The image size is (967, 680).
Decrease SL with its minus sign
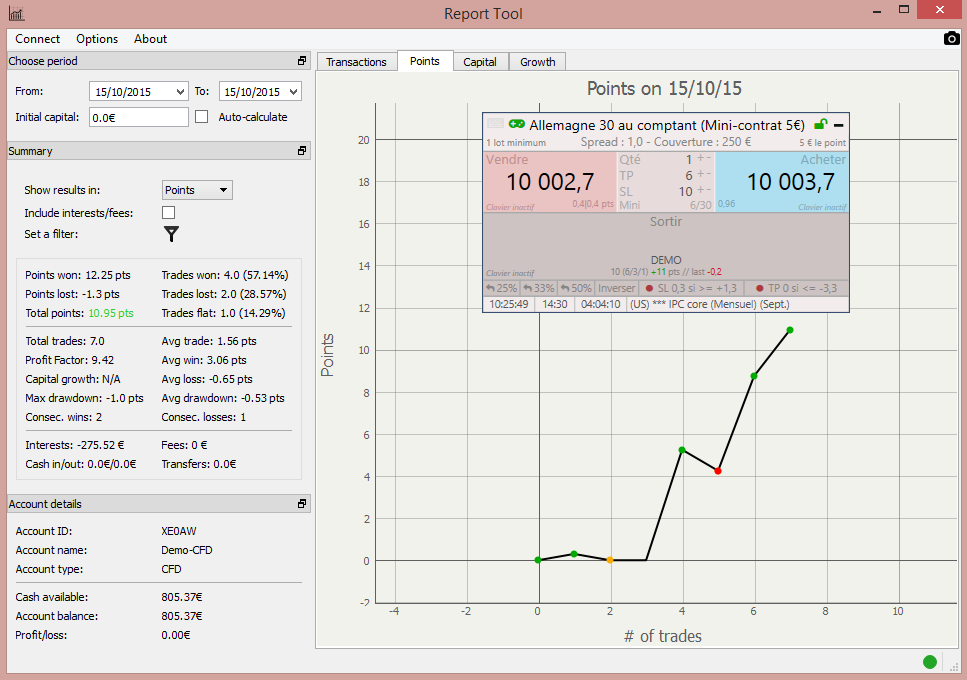tap(709, 190)
